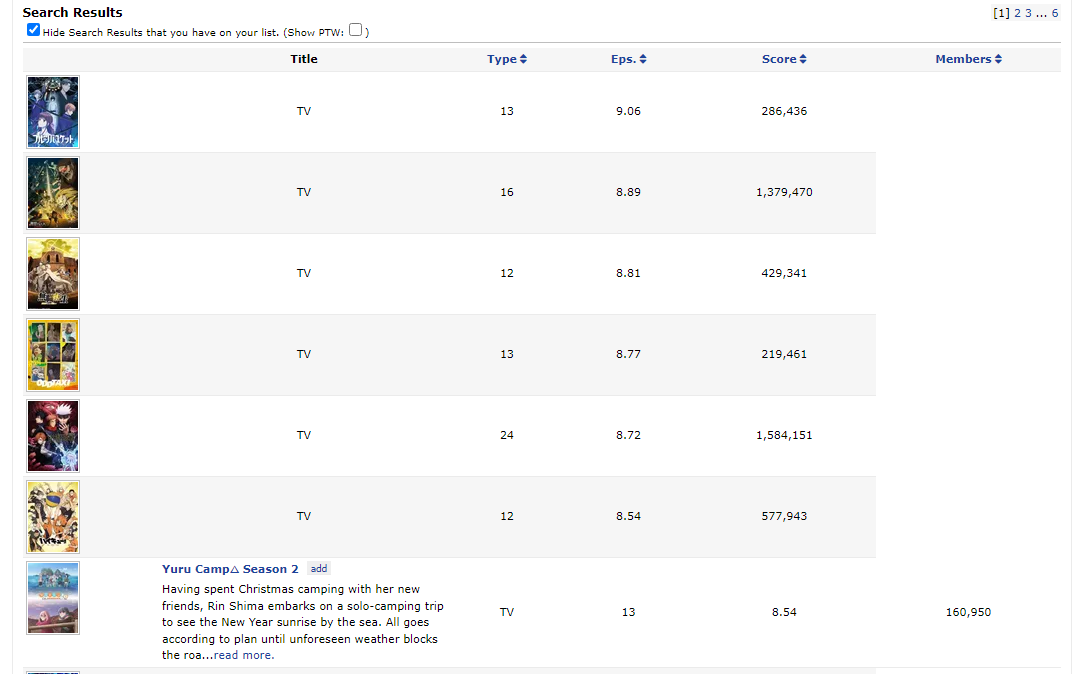This screenshot has width=1072, height=674.
Task: Enable the Show PTW checkbox
Action: (355, 30)
